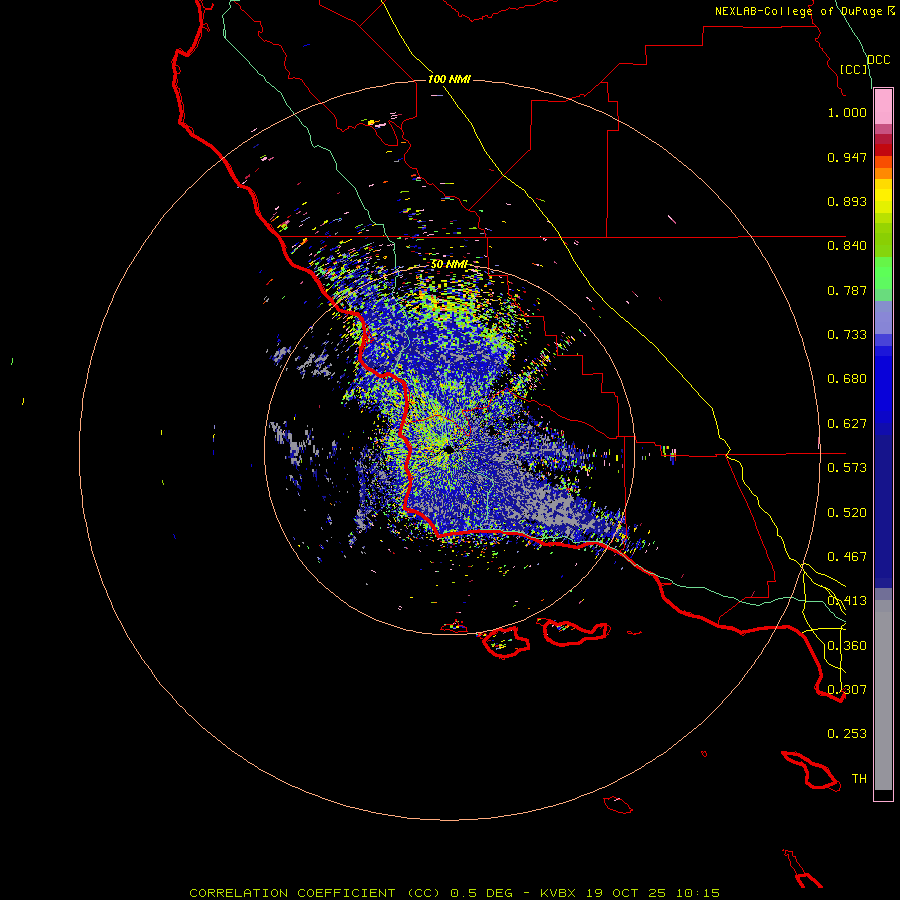The width and height of the screenshot is (900, 900).
Task: Click the 100 NMI range ring label
Action: 449,79
